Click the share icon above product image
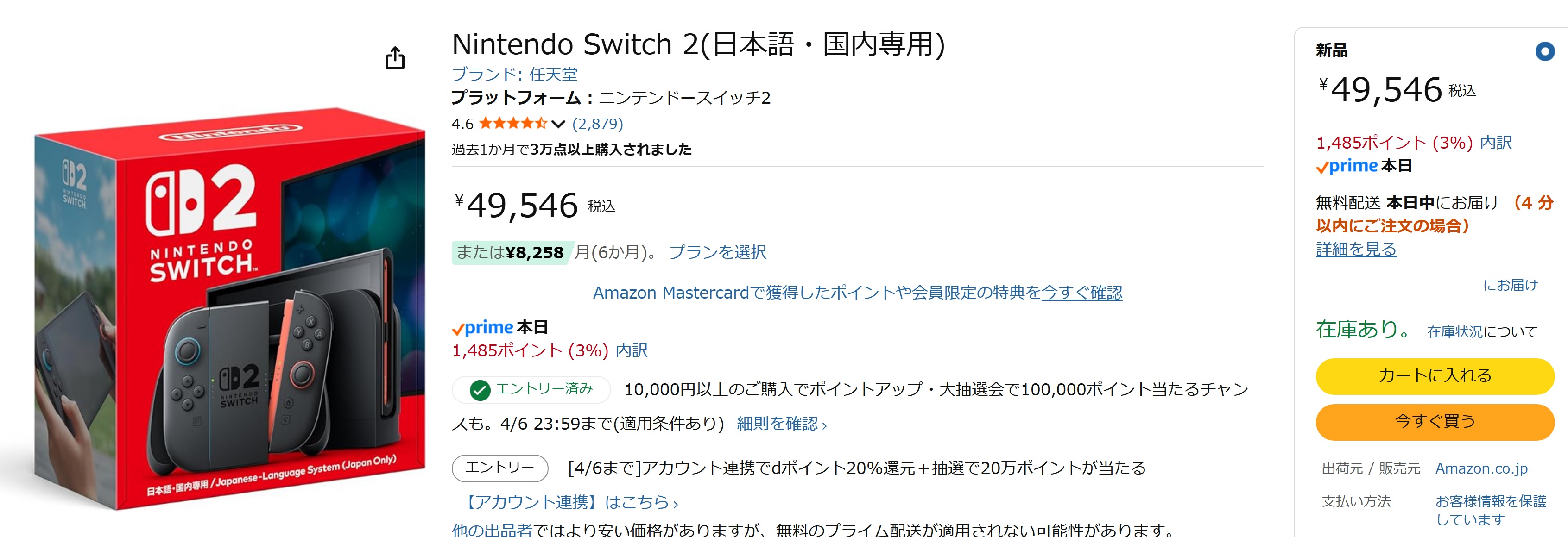This screenshot has height=537, width=1568. coord(395,58)
